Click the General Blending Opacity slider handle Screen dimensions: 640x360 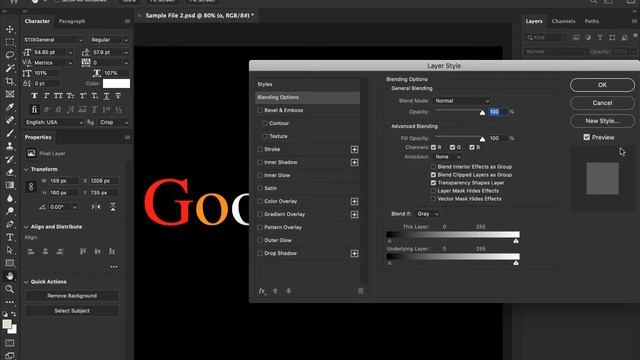pyautogui.click(x=482, y=113)
